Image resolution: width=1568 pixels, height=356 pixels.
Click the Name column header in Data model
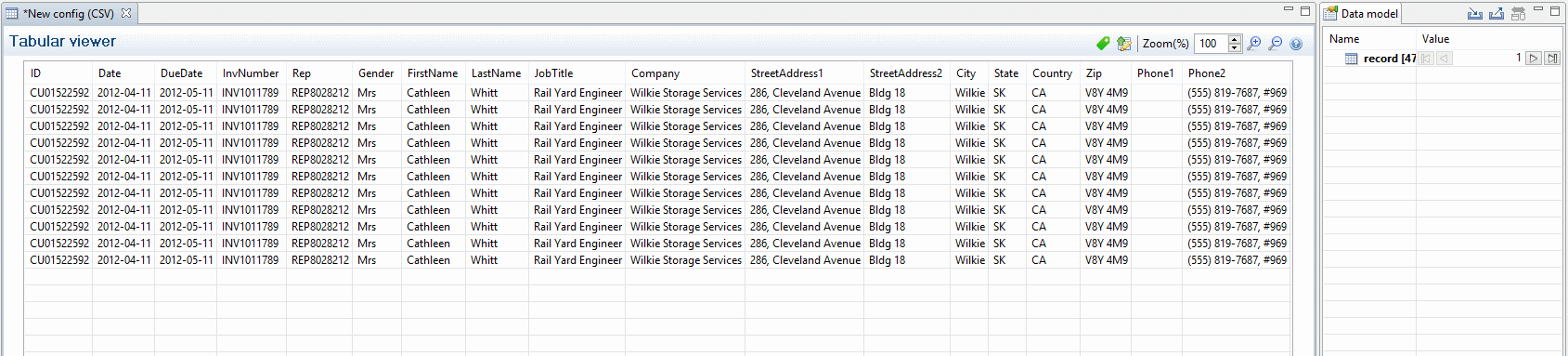[1369, 39]
